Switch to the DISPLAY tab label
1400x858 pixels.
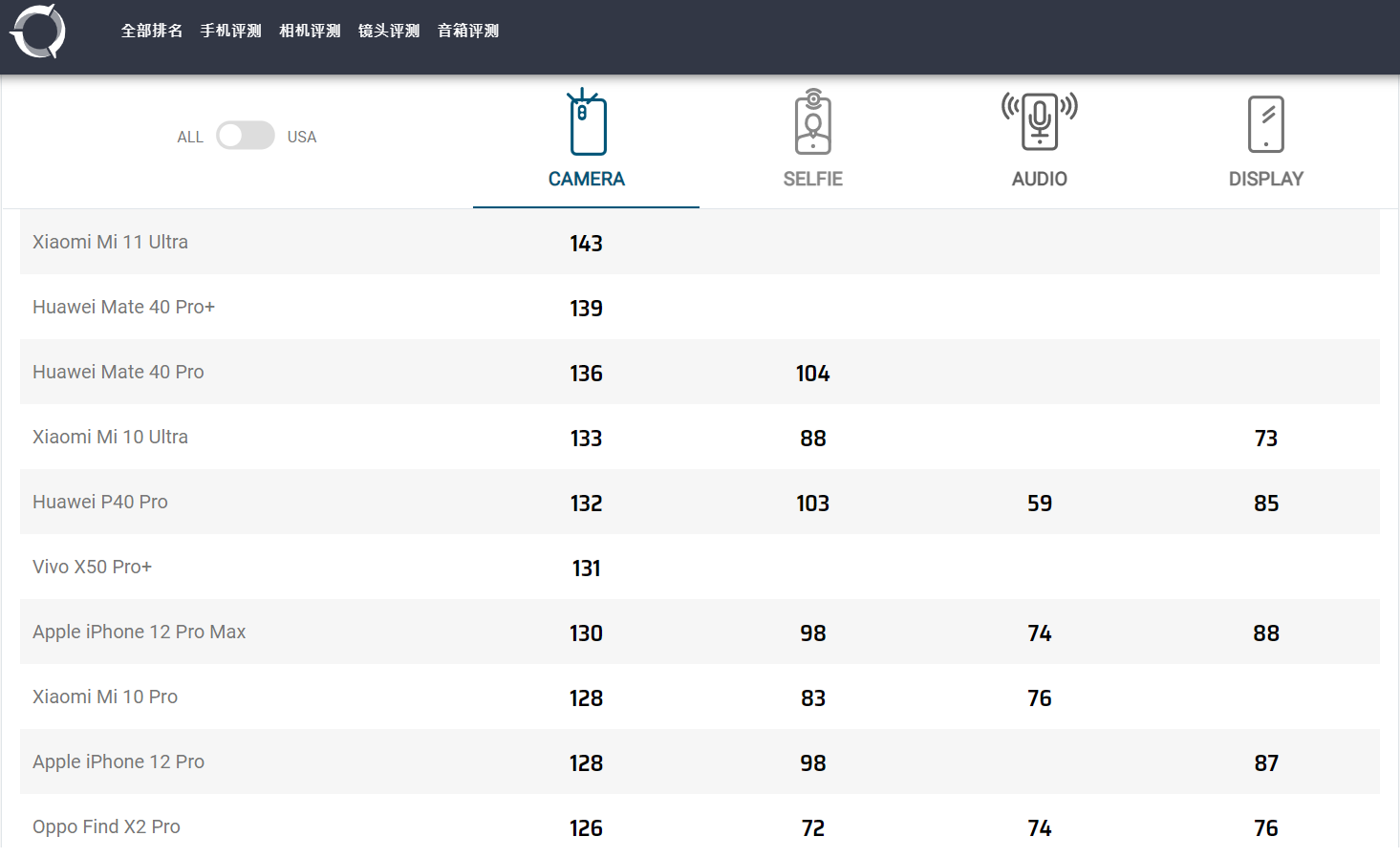(x=1266, y=179)
